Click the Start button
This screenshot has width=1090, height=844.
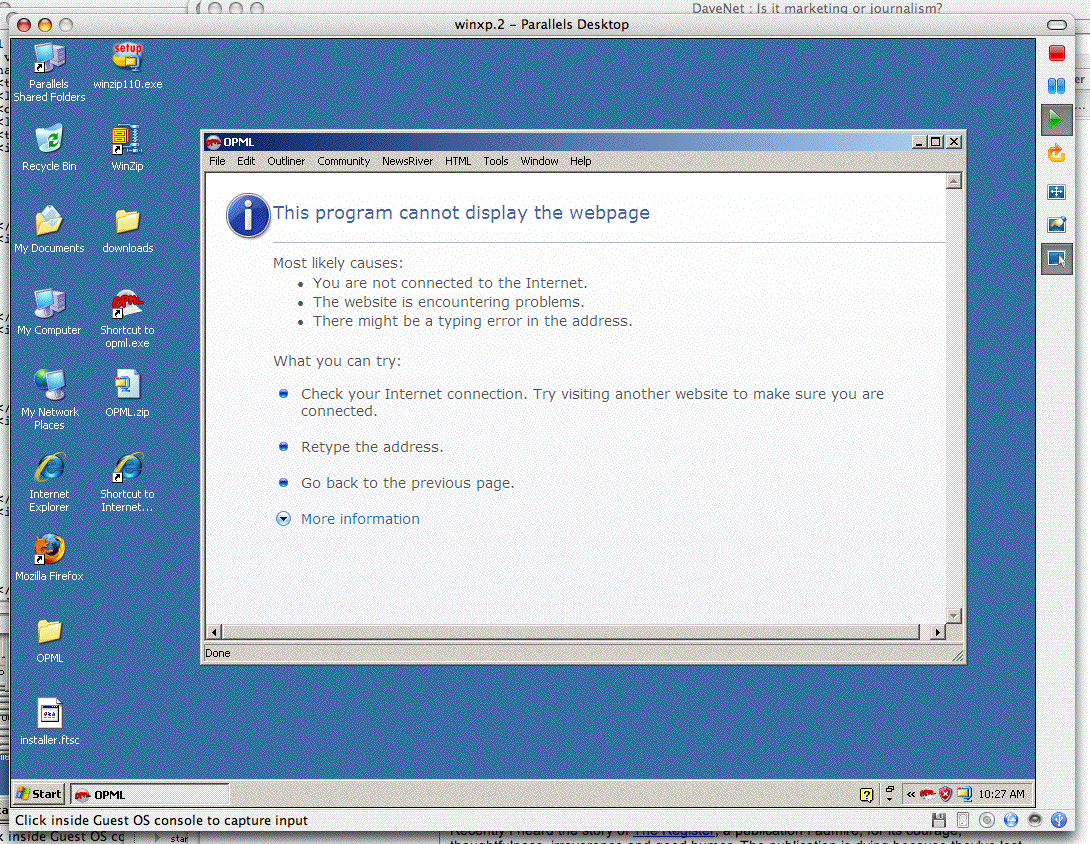38,794
